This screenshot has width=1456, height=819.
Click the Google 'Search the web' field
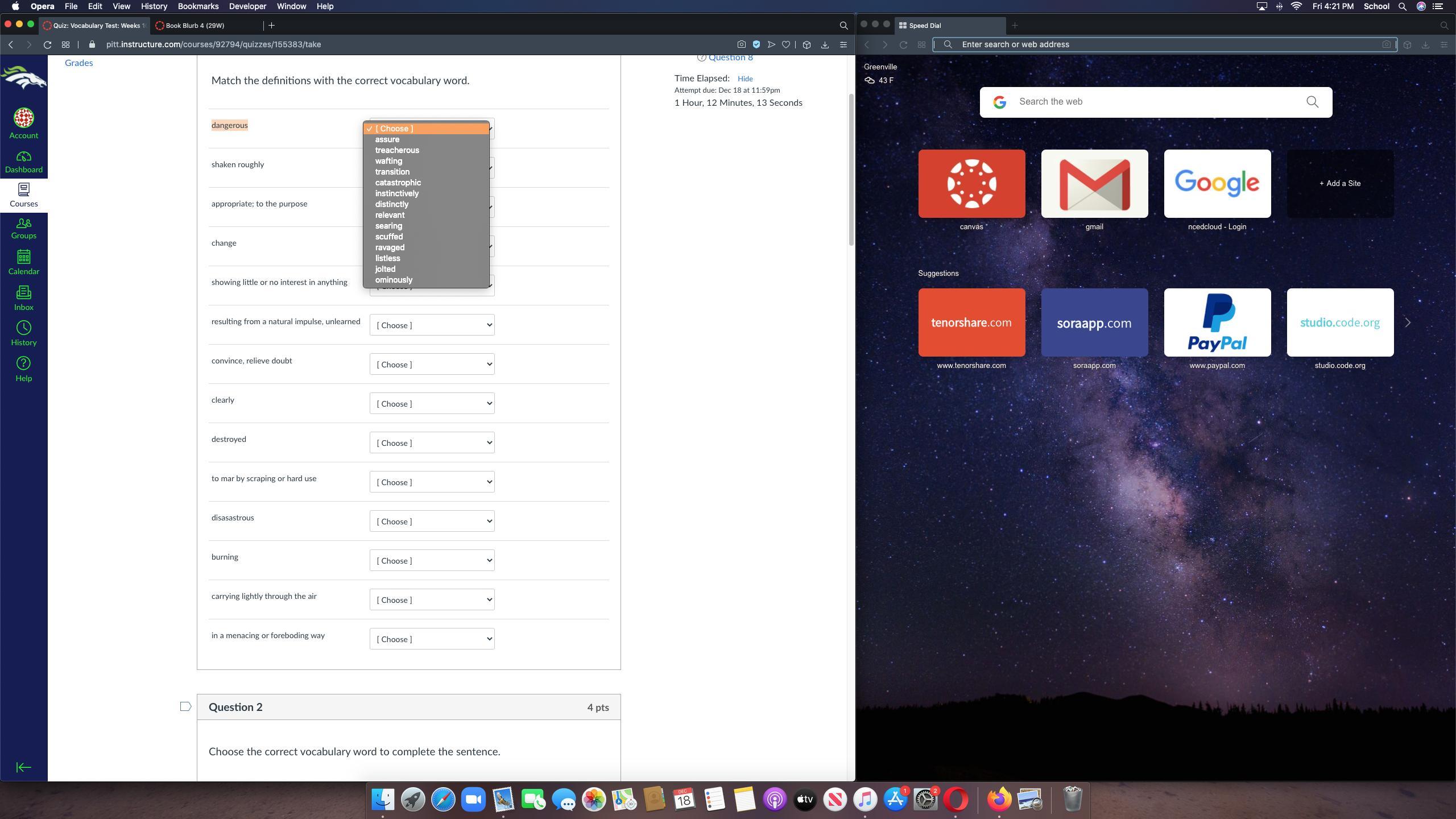(x=1155, y=102)
